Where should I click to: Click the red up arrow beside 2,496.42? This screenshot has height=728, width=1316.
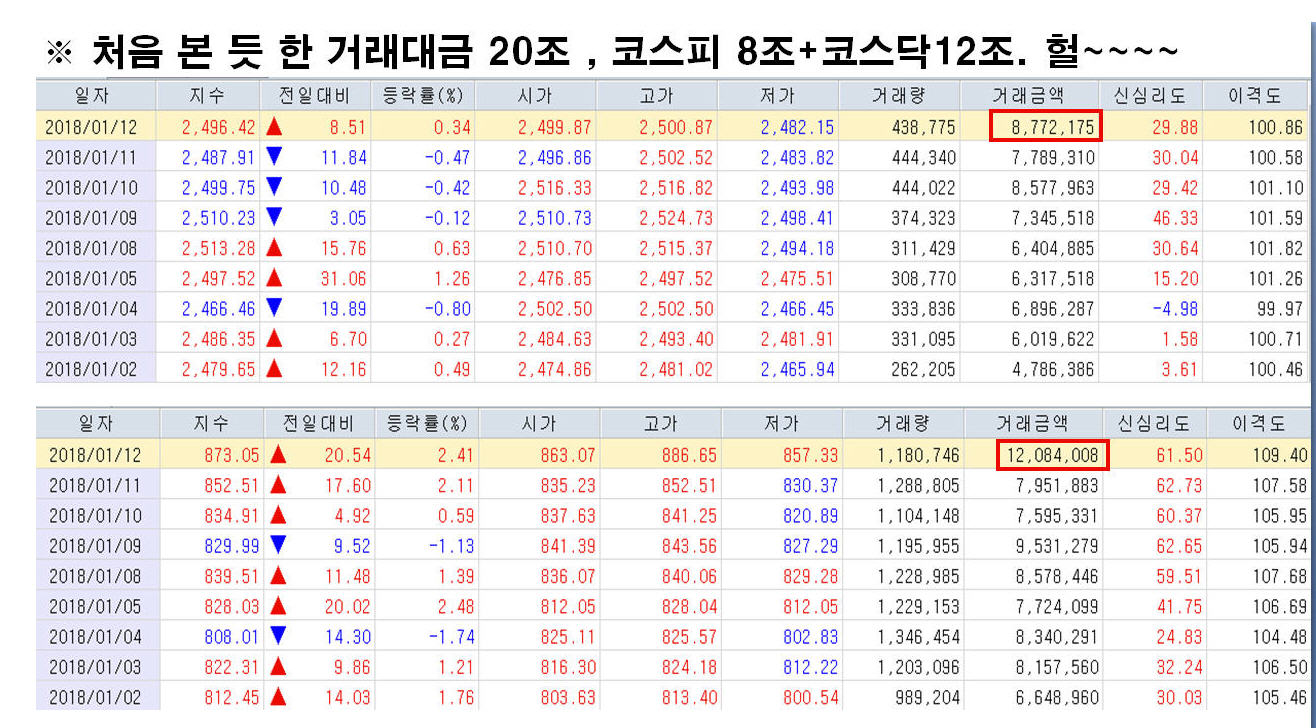(x=272, y=127)
